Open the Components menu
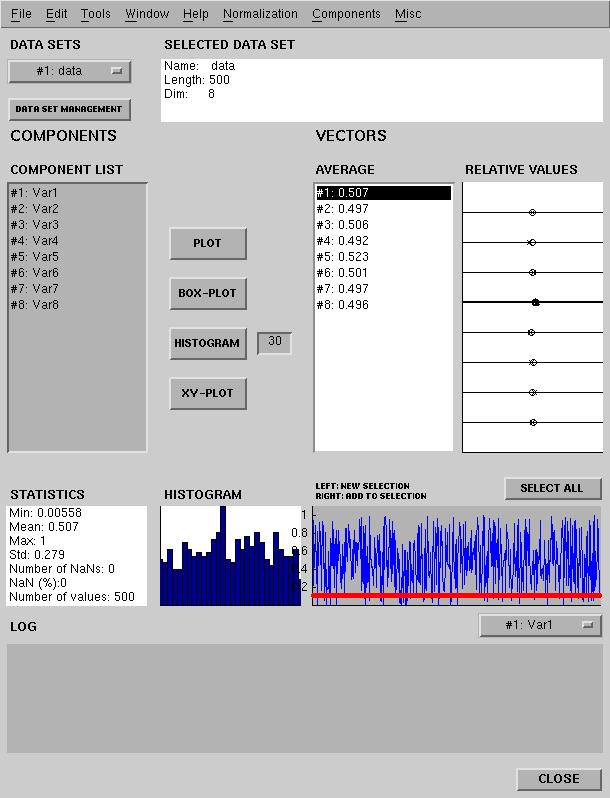The image size is (610, 798). tap(346, 14)
